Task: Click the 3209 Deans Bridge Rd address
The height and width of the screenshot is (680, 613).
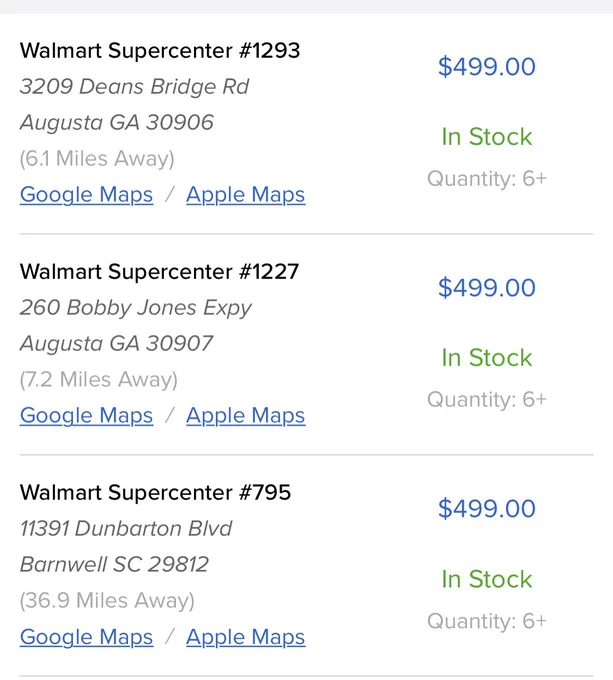Action: pyautogui.click(x=134, y=87)
